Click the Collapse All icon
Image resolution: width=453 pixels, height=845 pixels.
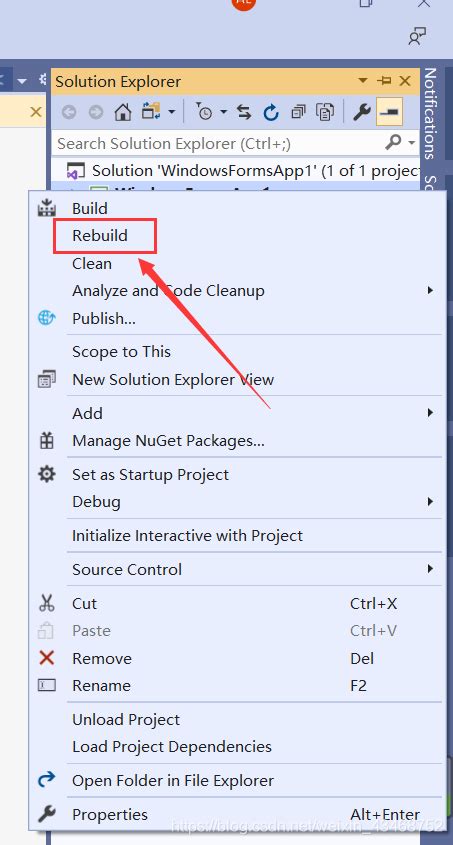tap(298, 112)
